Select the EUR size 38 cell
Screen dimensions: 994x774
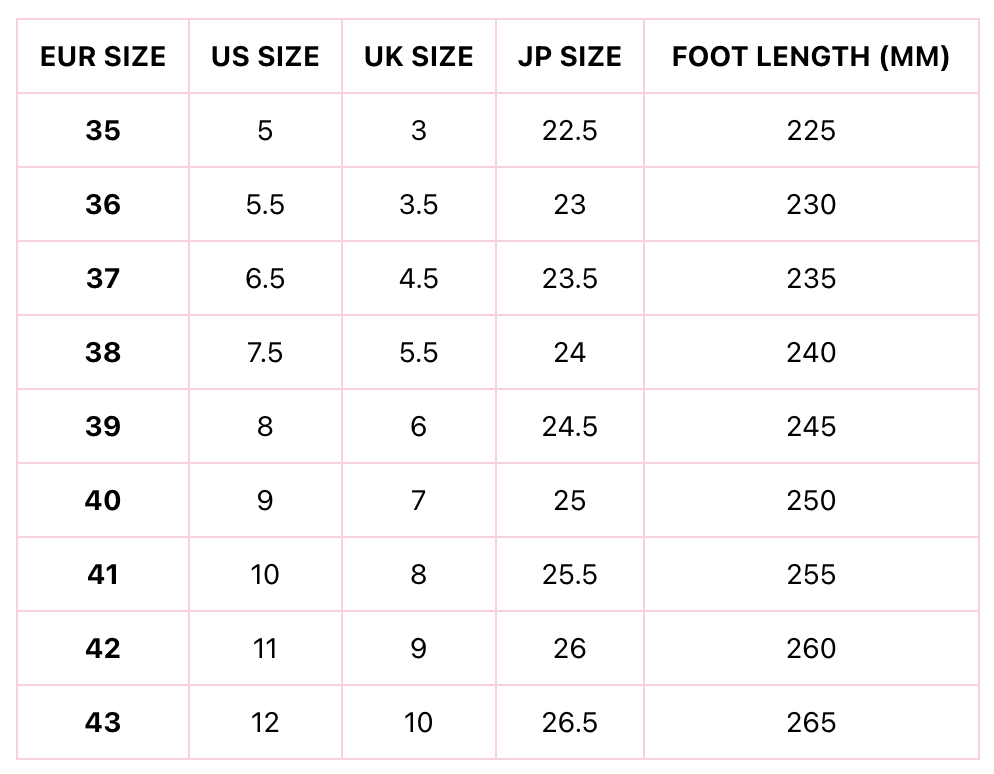point(103,353)
